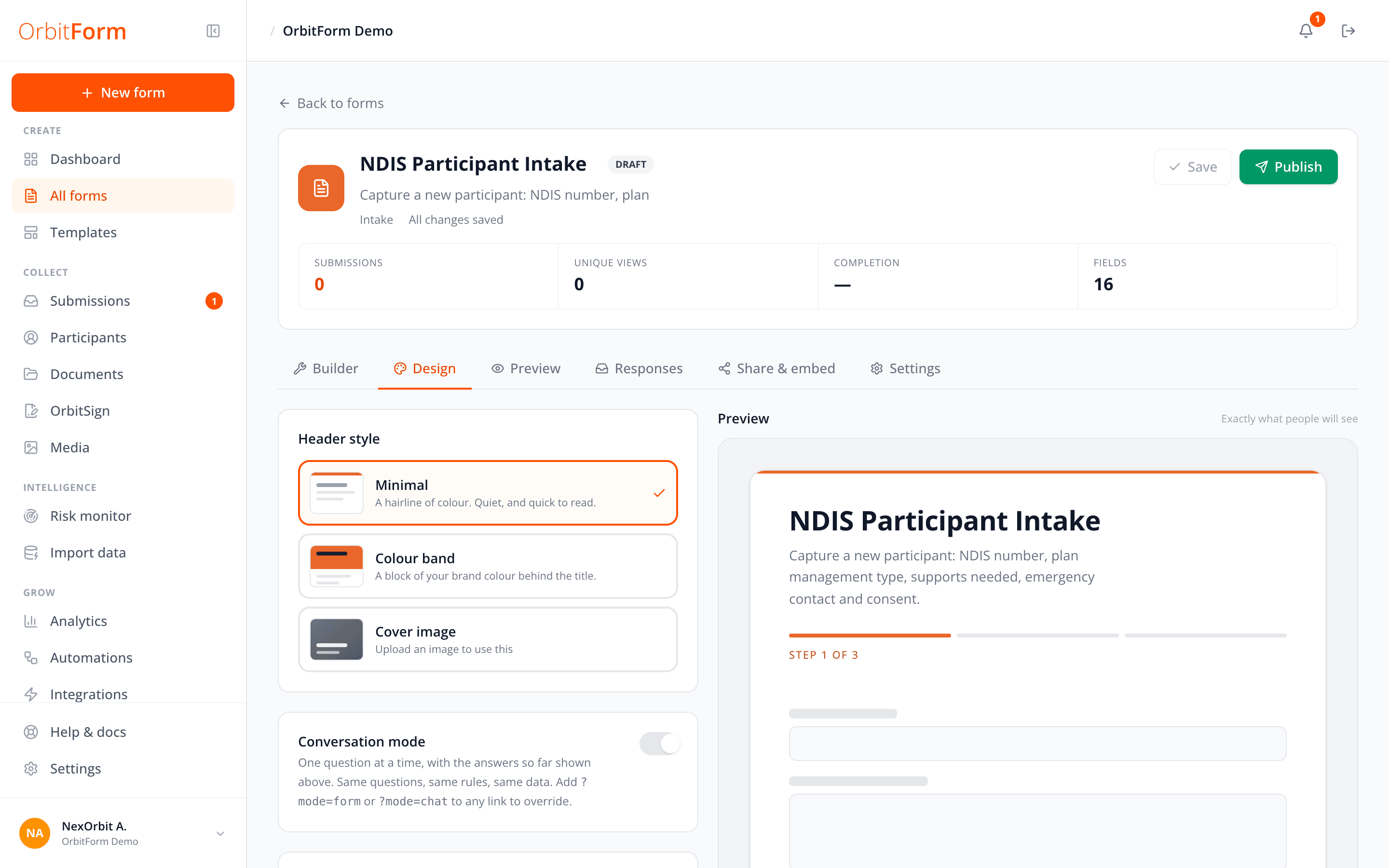Open the Share & embed tab
The width and height of the screenshot is (1389, 868).
coord(776,368)
